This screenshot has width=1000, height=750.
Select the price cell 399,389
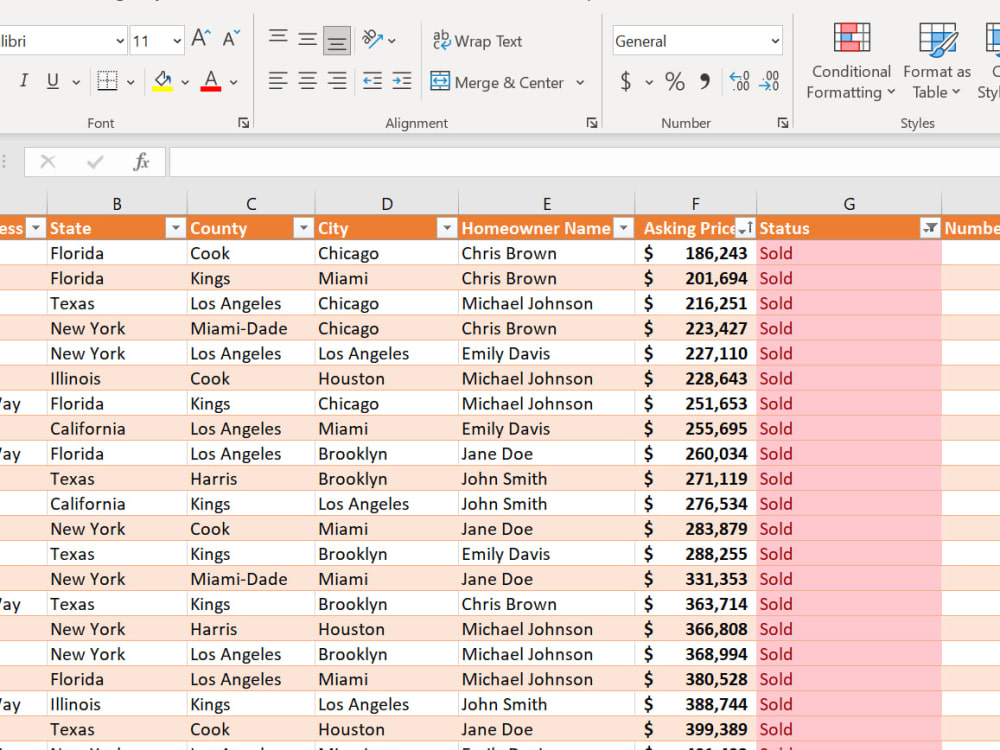(x=695, y=729)
